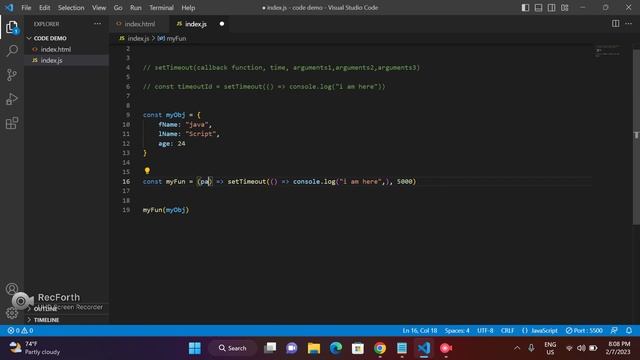The width and height of the screenshot is (640, 360).
Task: Switch to the index.html editor tab
Action: (x=140, y=24)
